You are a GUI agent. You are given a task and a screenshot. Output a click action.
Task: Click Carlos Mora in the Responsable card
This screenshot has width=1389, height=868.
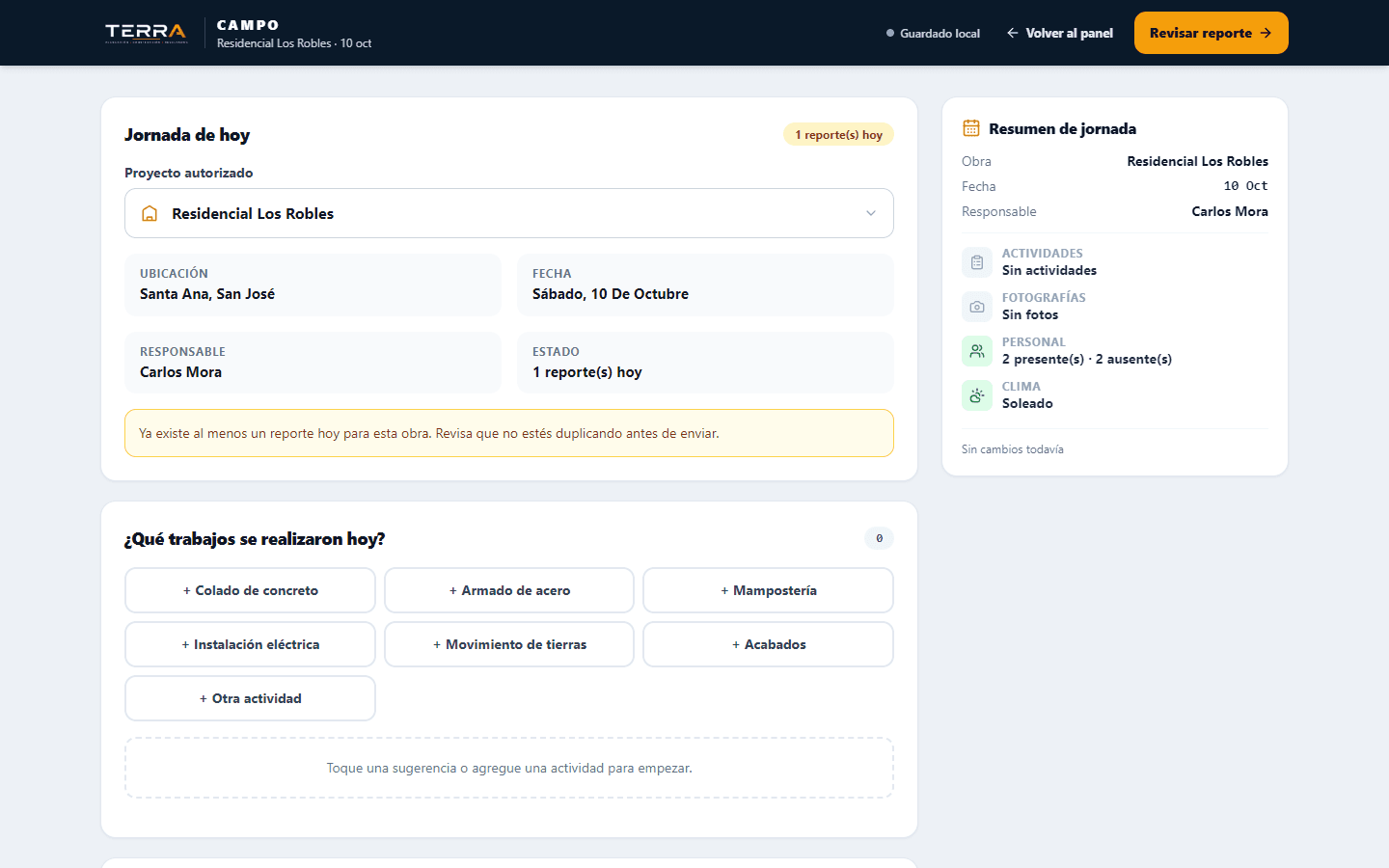[x=180, y=372]
